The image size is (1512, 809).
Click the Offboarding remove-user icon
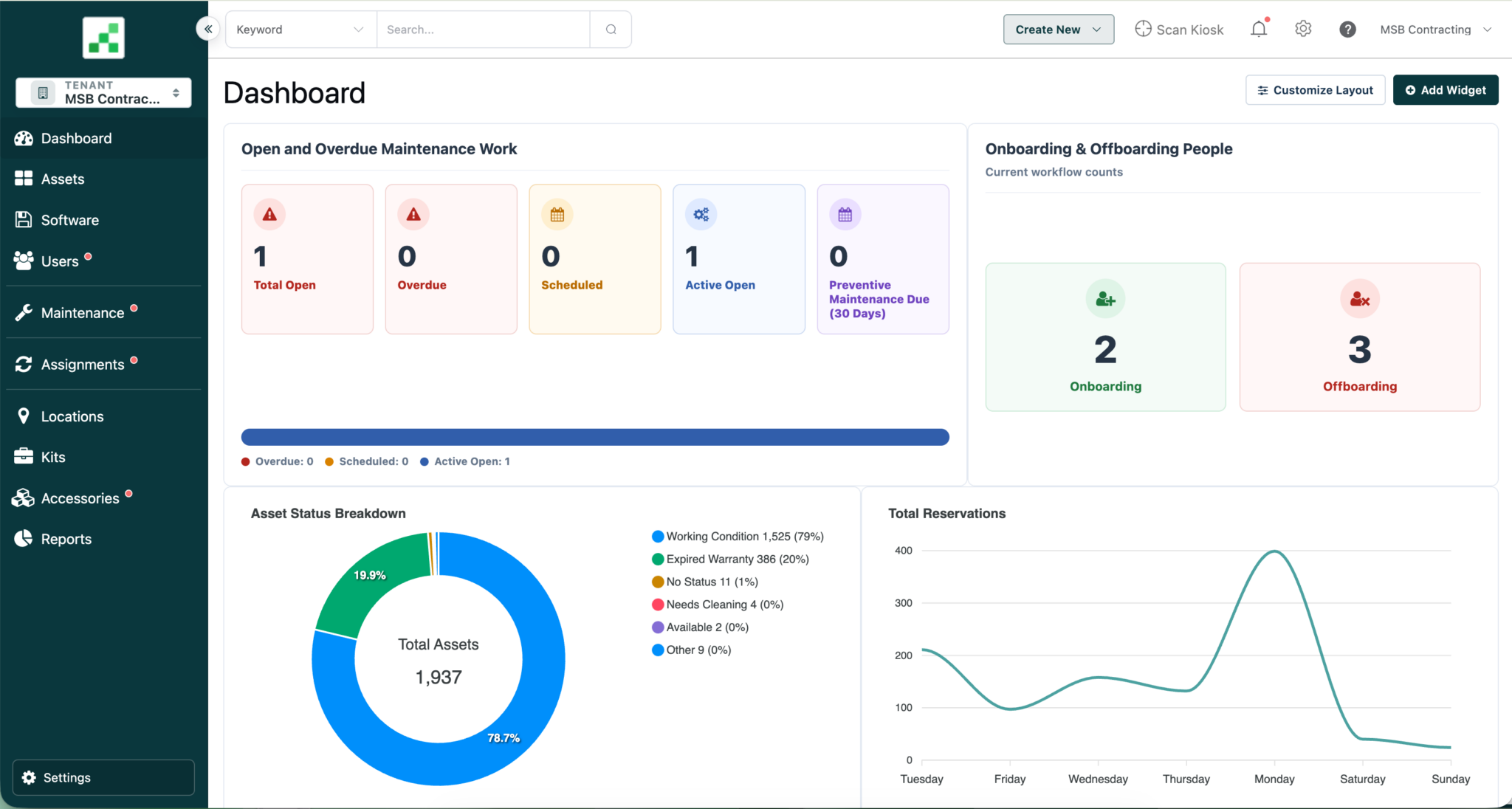click(1360, 299)
